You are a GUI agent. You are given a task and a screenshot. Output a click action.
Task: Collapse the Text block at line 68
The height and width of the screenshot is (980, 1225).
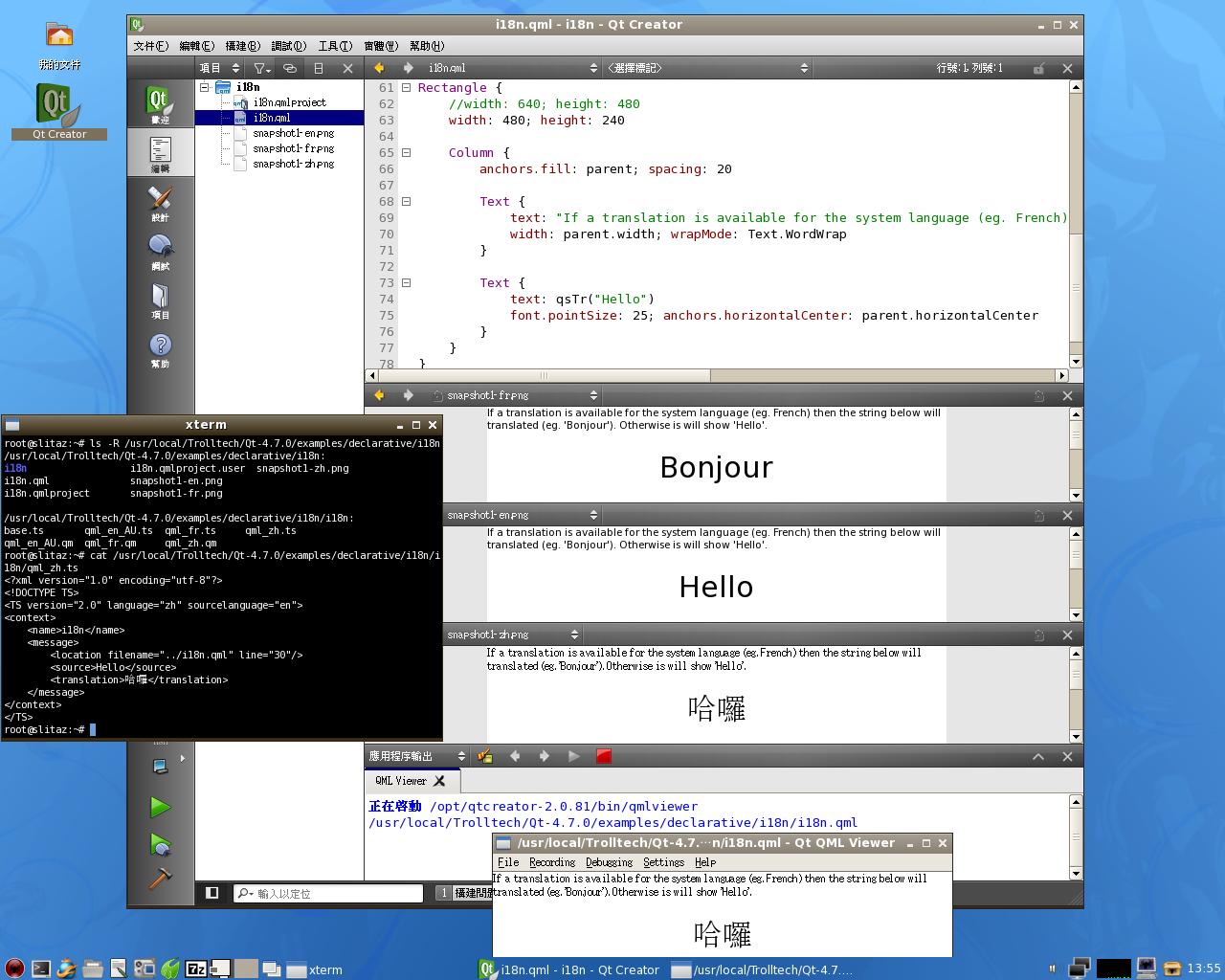point(406,201)
